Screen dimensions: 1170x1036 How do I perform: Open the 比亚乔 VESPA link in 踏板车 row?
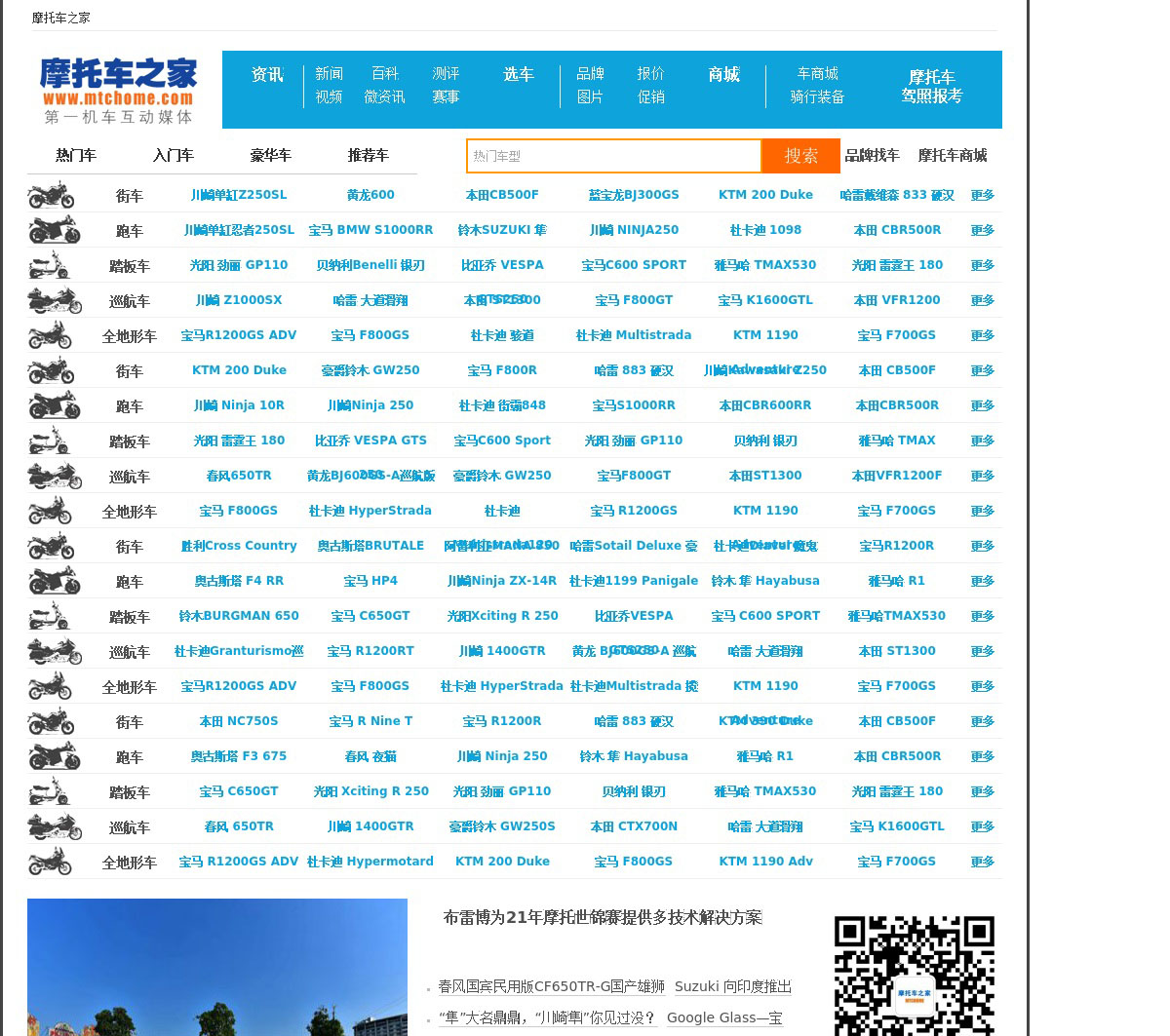coord(502,265)
